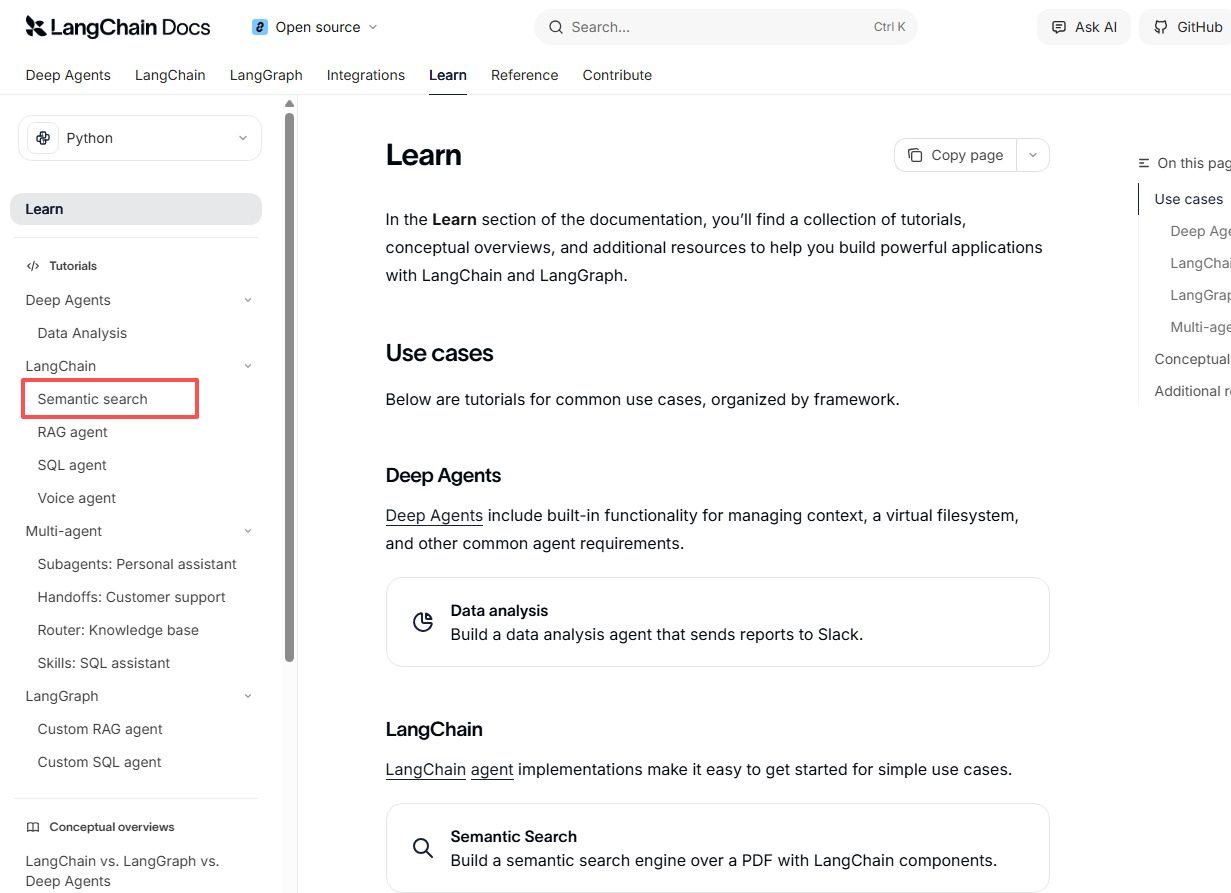Go to the Integrations tab

pyautogui.click(x=366, y=75)
